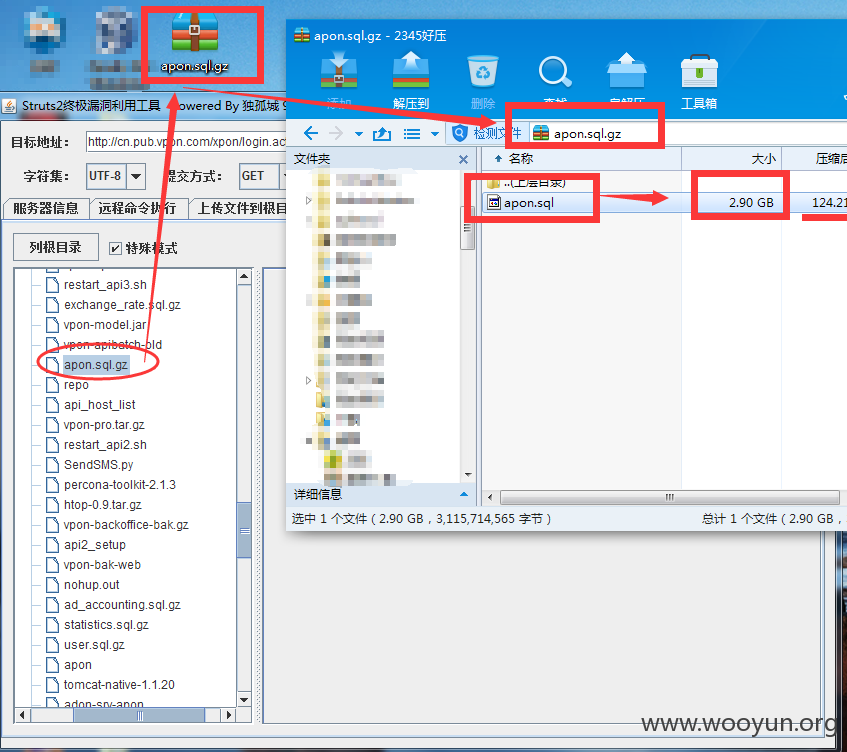Image resolution: width=847 pixels, height=752 pixels.
Task: Select vpon-backoffice-bak.gz in file tree
Action: (x=126, y=525)
